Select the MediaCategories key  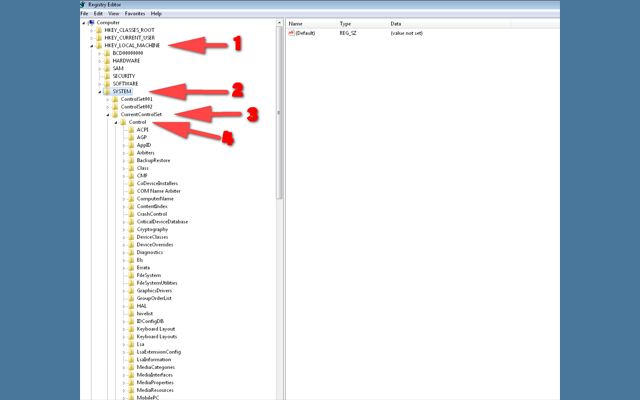(x=156, y=367)
